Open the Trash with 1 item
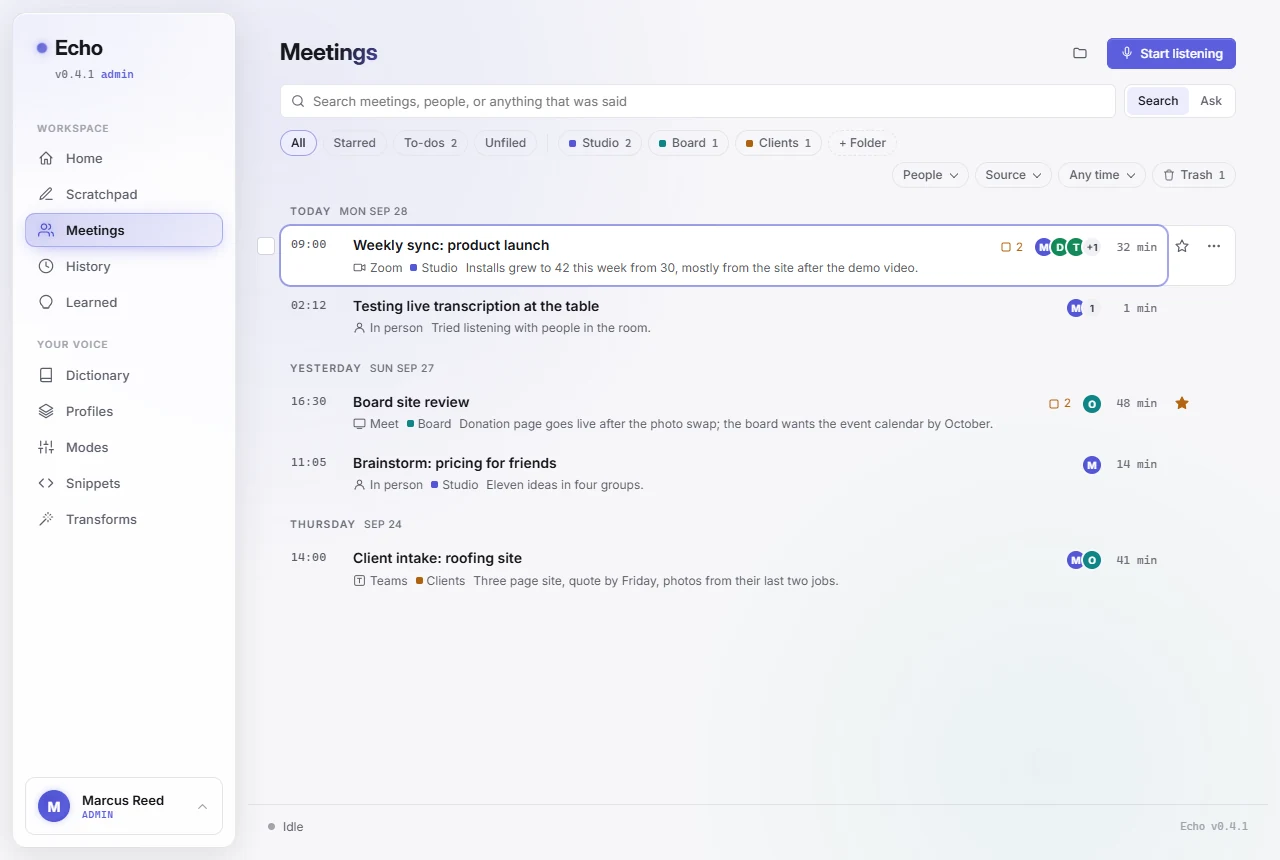 1194,175
